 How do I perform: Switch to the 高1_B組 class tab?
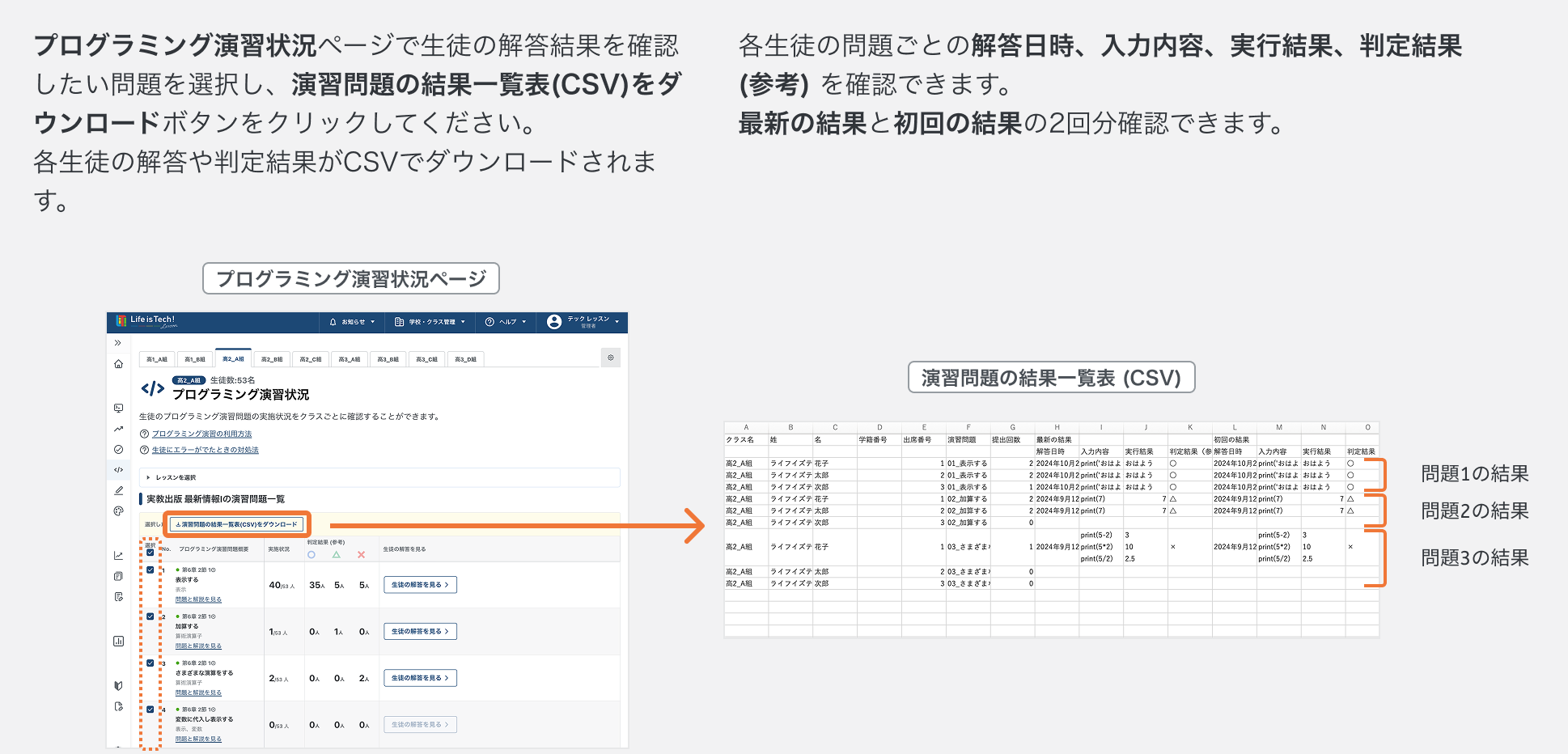tap(195, 359)
